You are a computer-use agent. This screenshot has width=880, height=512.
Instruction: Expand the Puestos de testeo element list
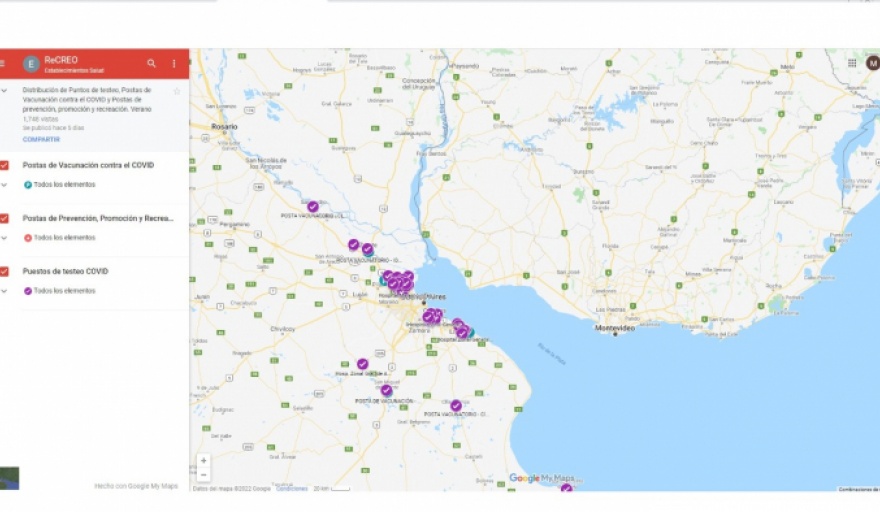click(4, 291)
